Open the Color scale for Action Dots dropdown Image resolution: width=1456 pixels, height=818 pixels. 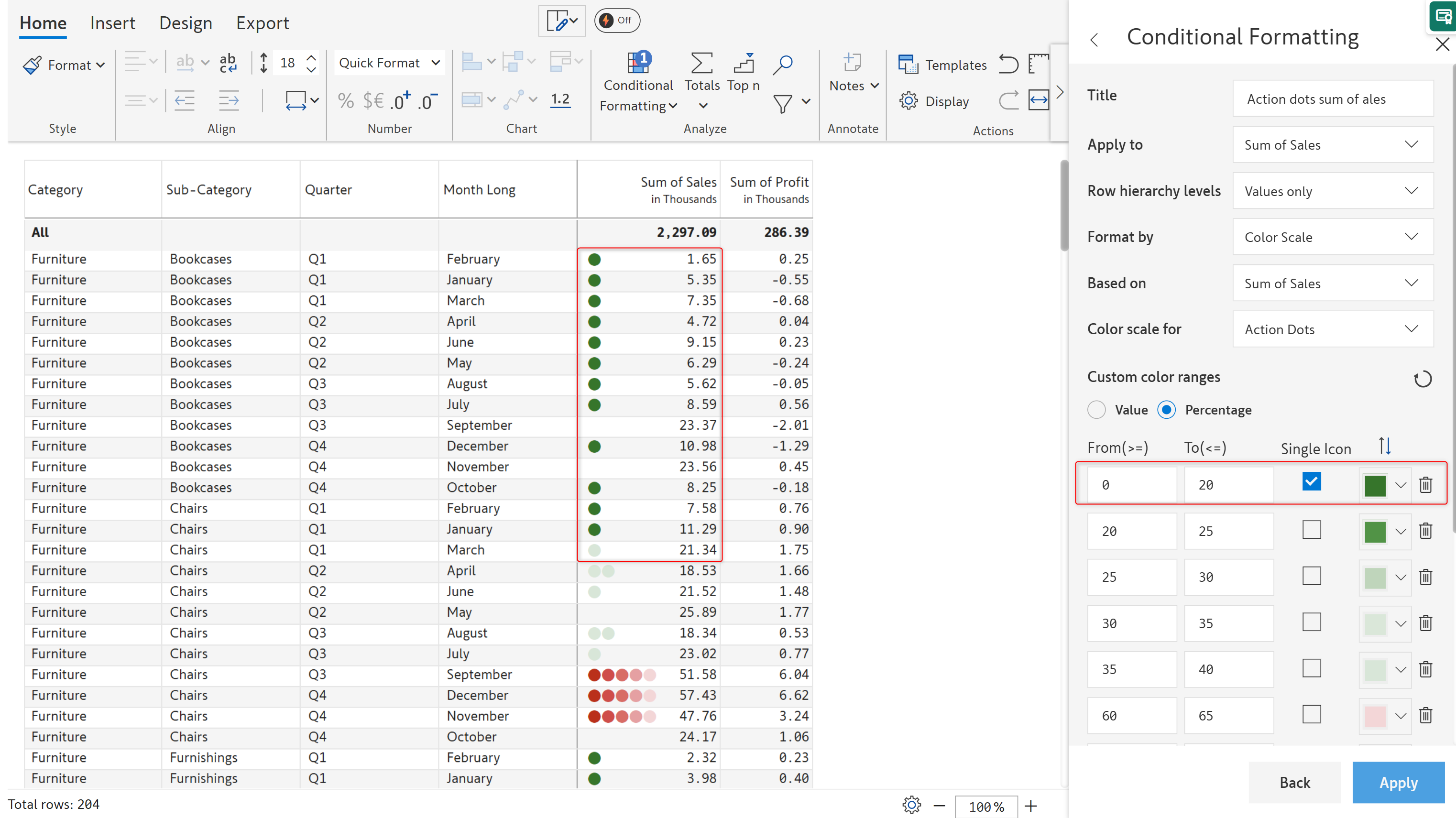(1332, 329)
